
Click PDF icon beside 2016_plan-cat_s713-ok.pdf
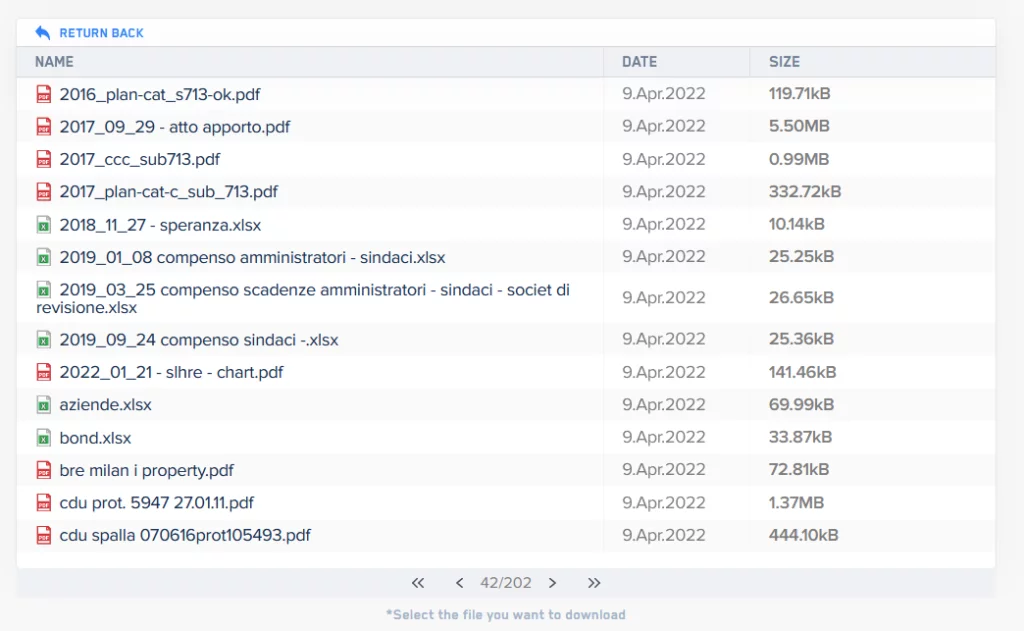[x=43, y=94]
